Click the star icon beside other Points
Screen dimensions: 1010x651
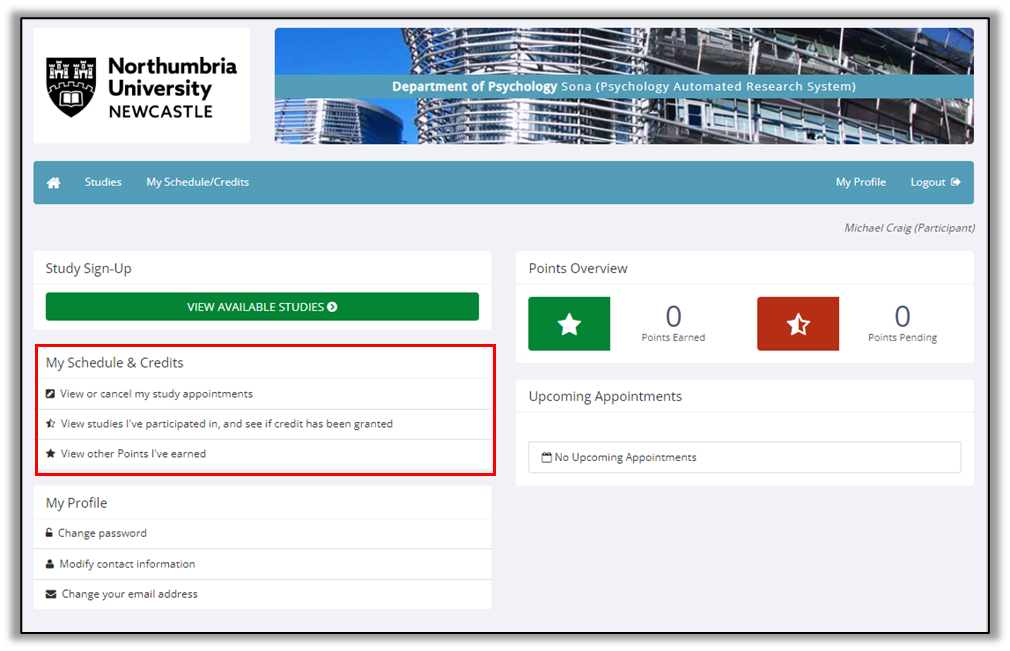[x=51, y=454]
